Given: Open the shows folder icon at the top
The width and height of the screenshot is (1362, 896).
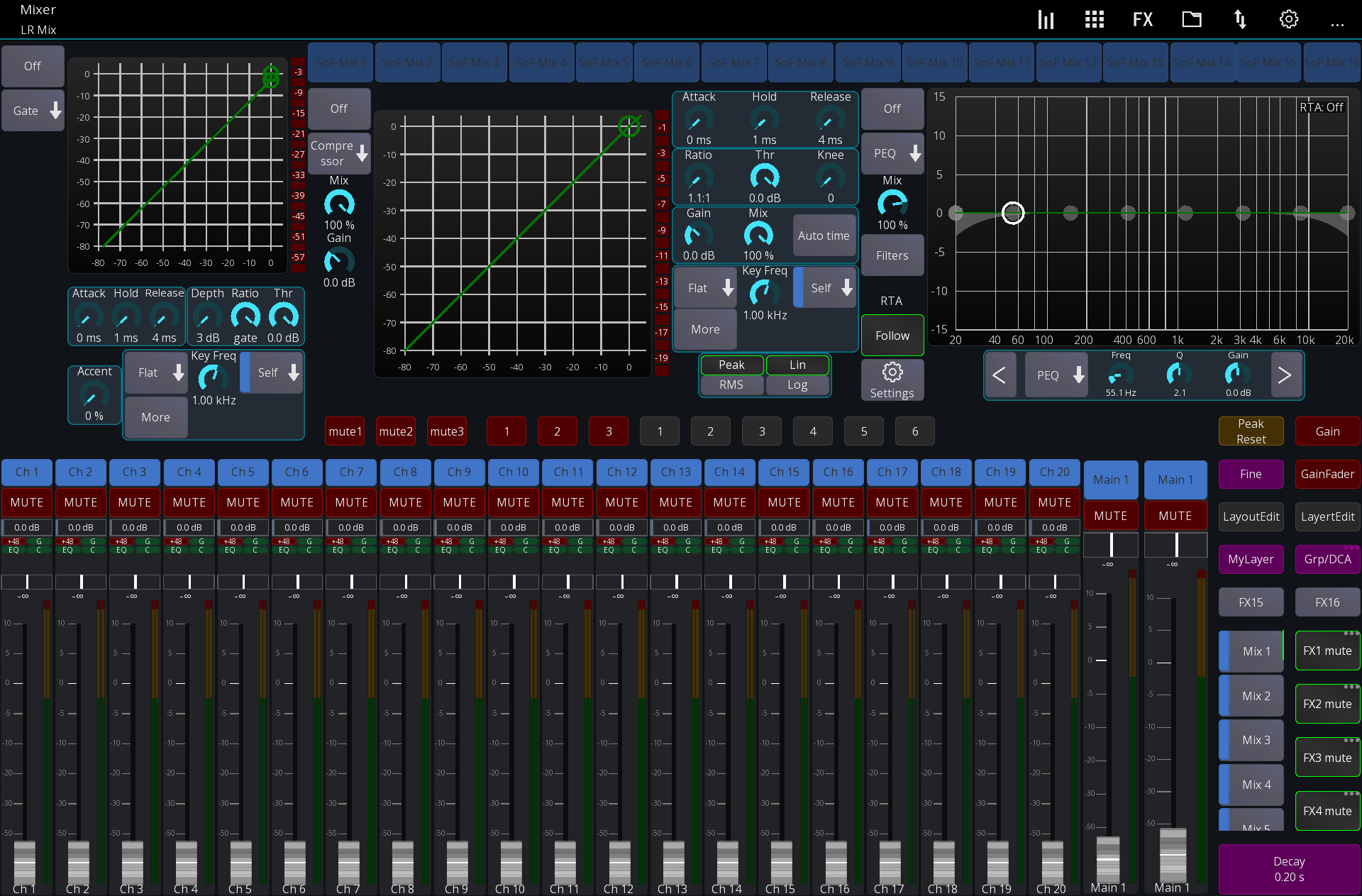Looking at the screenshot, I should pos(1192,19).
